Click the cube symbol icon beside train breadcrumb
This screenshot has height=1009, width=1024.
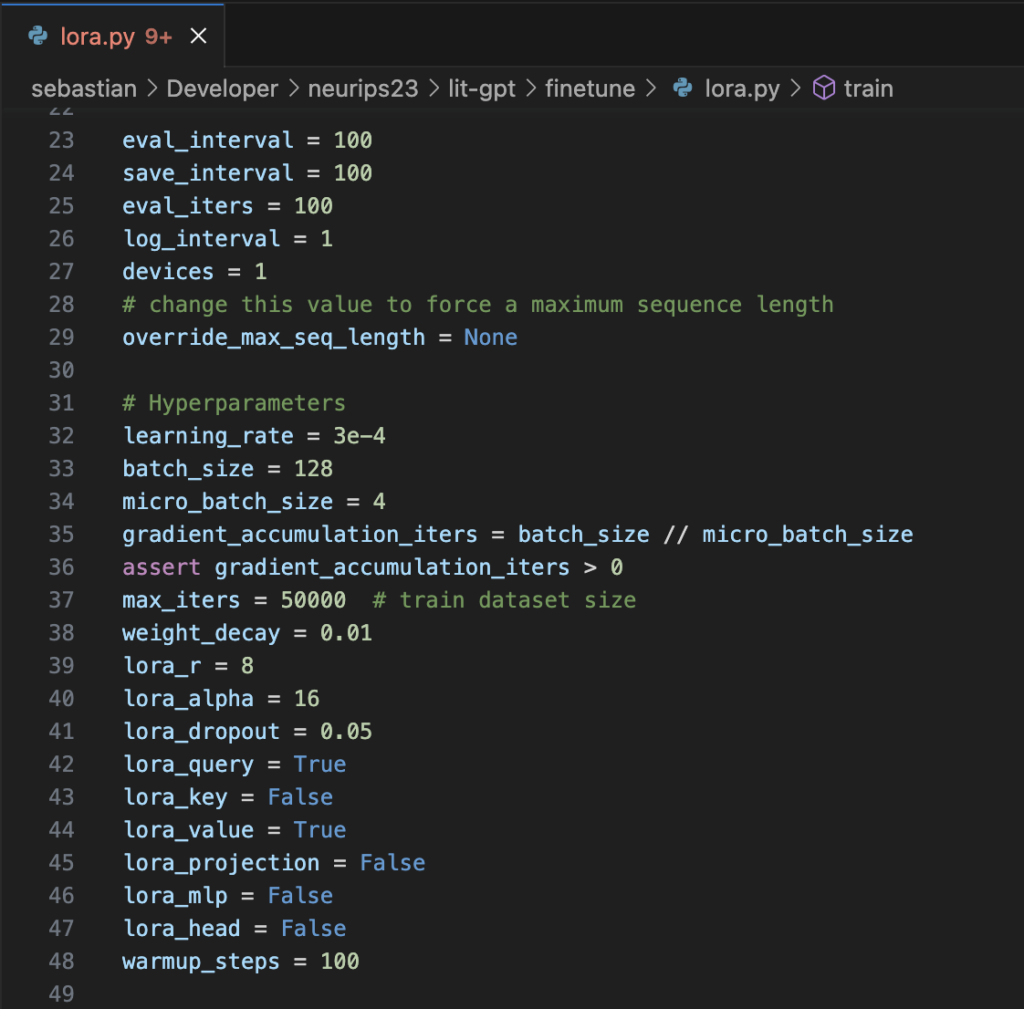823,88
